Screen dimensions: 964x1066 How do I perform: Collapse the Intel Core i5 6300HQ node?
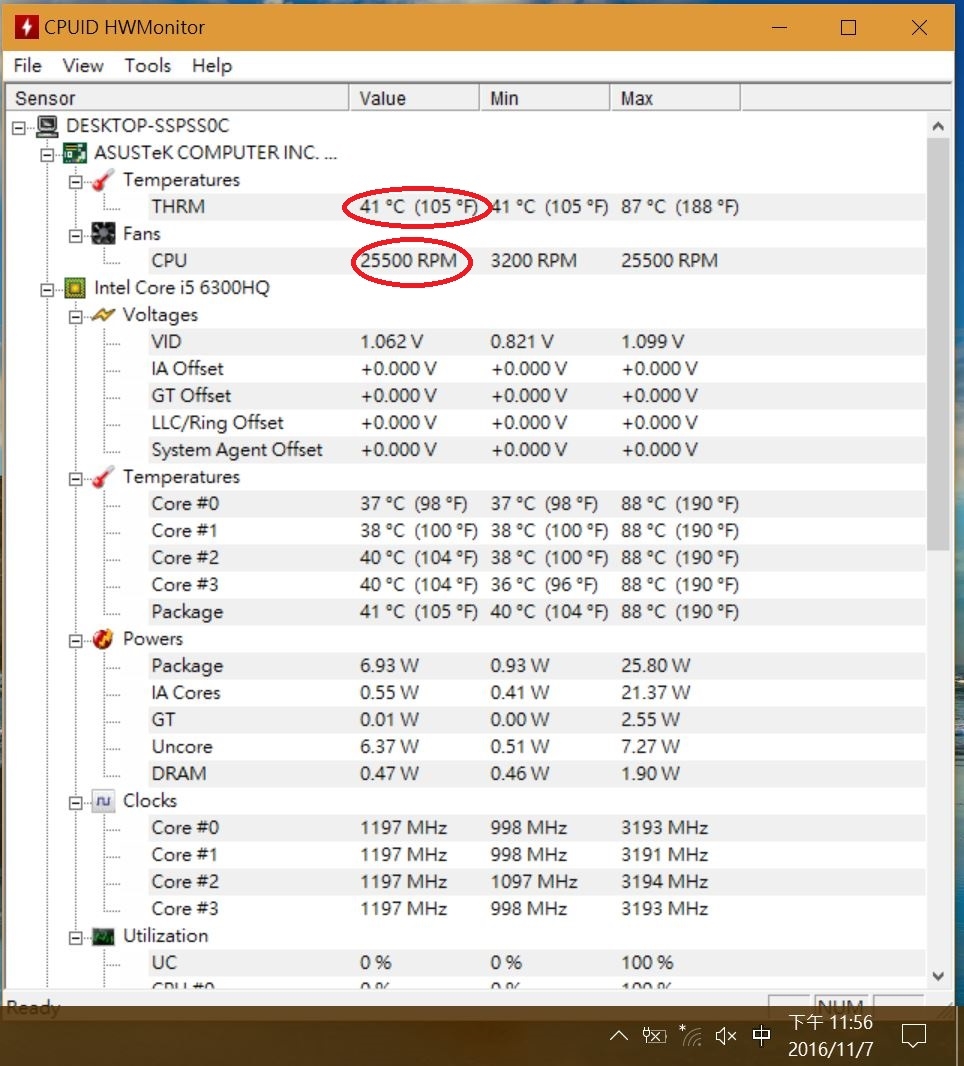(x=47, y=290)
